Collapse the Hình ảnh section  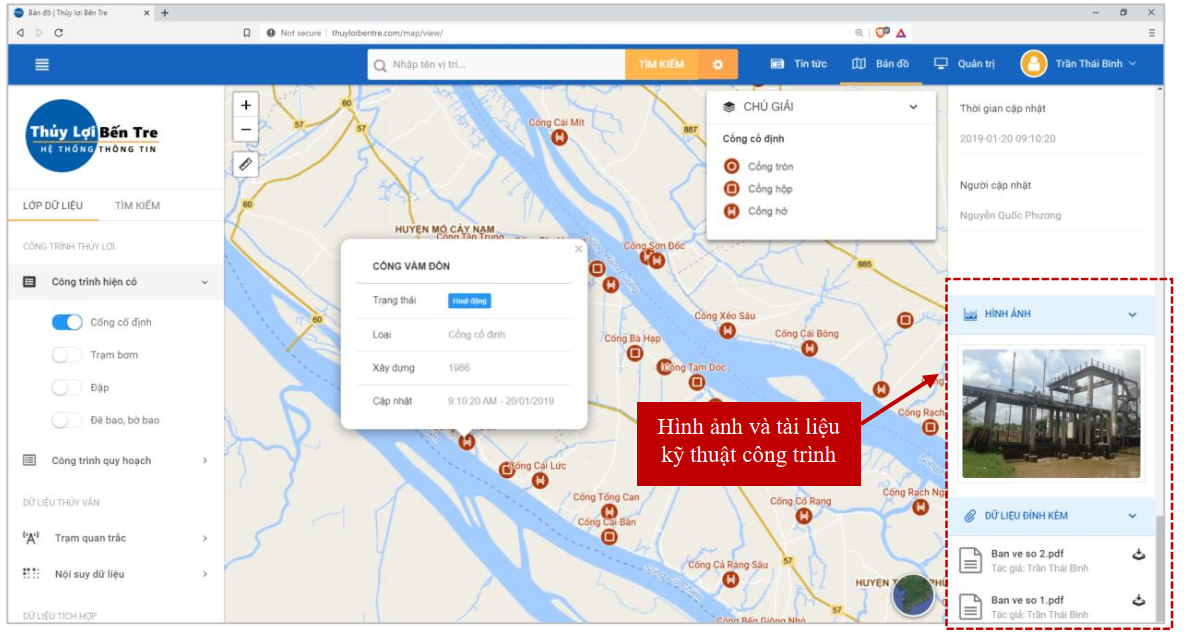tap(1132, 315)
